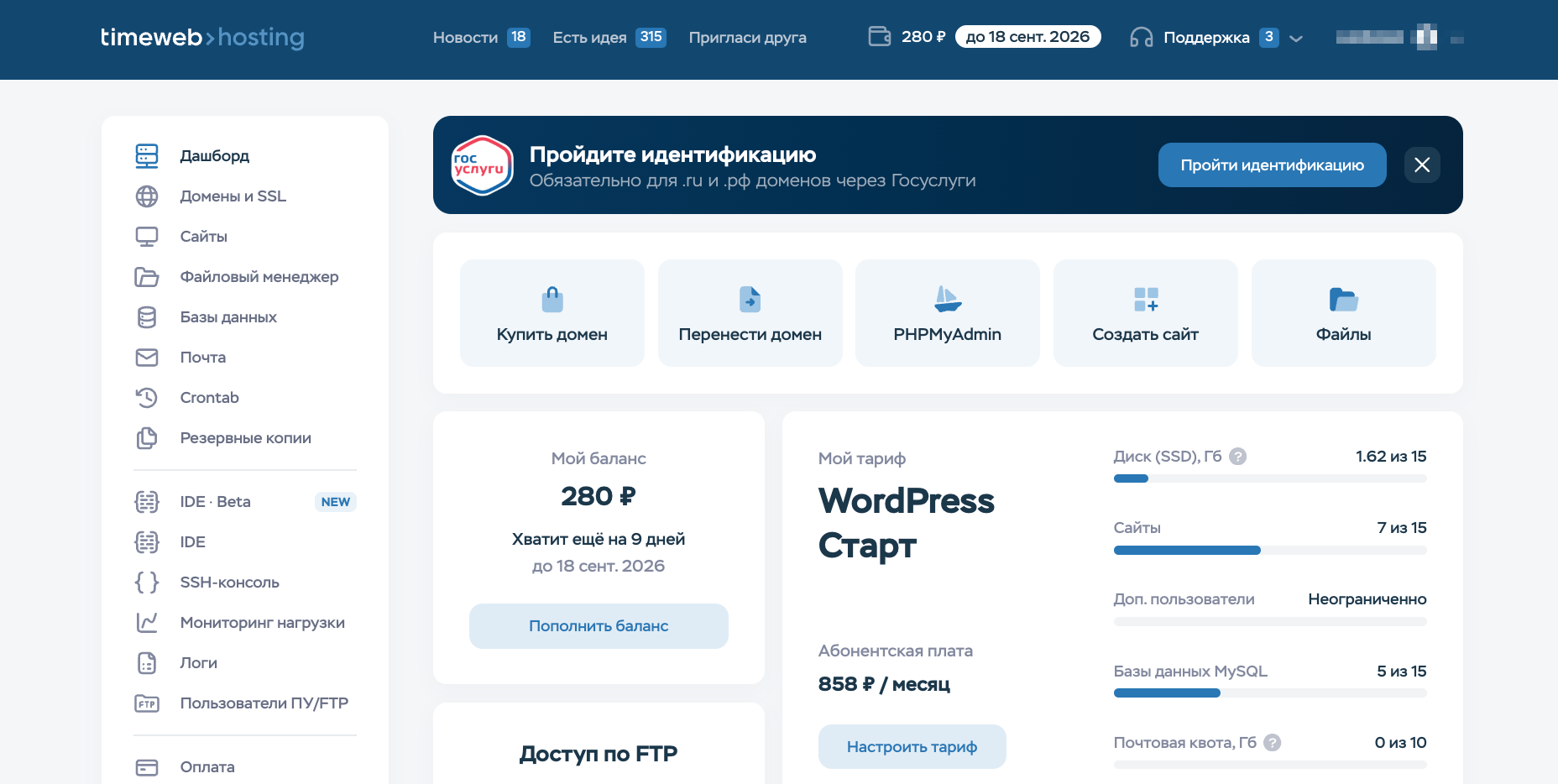Click the monitor icon next to Сайты
1558x784 pixels.
tap(147, 236)
